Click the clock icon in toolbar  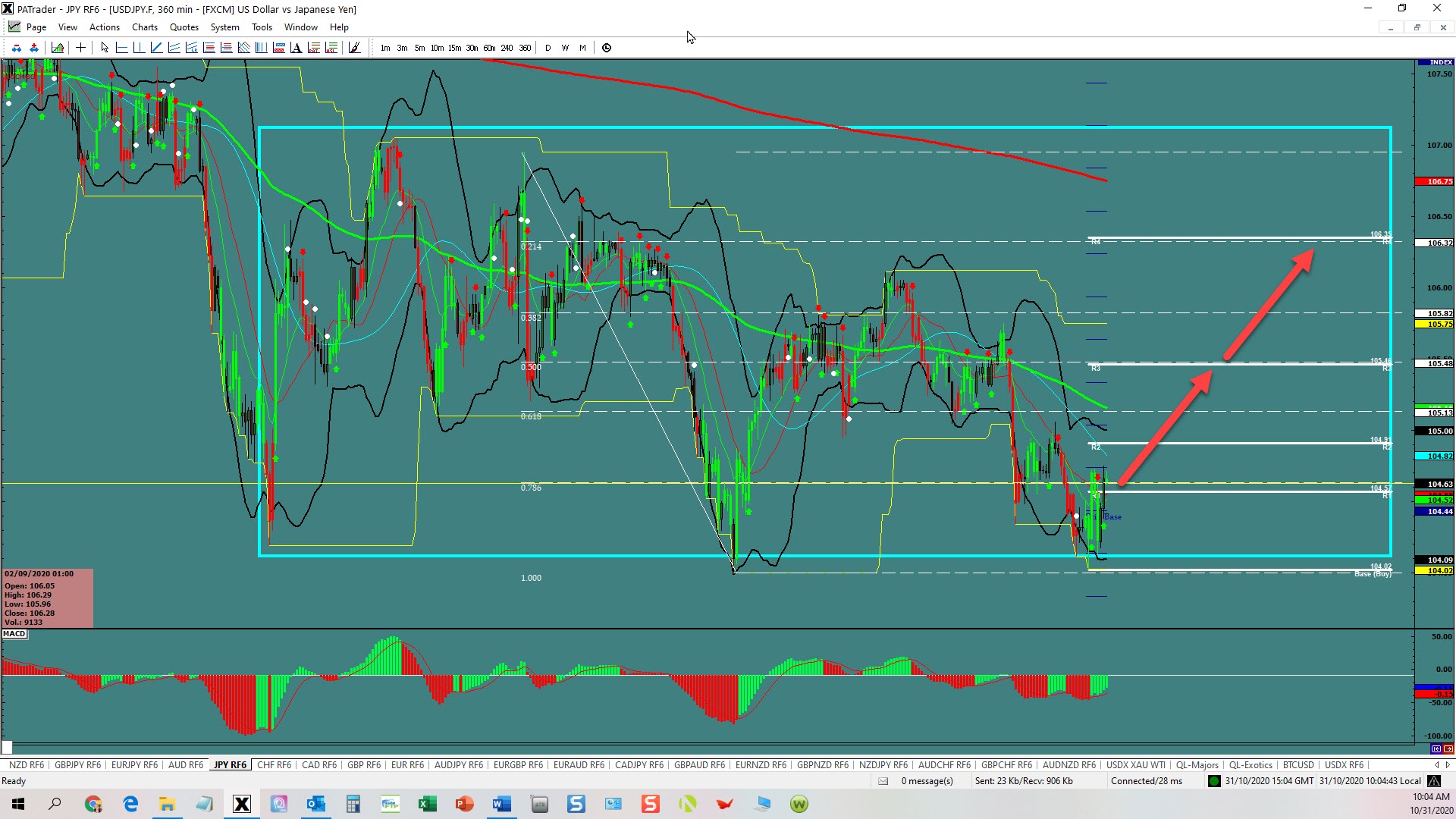click(607, 48)
